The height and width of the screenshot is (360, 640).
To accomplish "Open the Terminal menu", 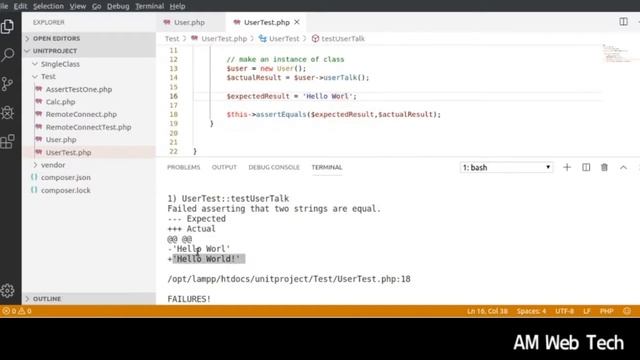I will pos(149,6).
